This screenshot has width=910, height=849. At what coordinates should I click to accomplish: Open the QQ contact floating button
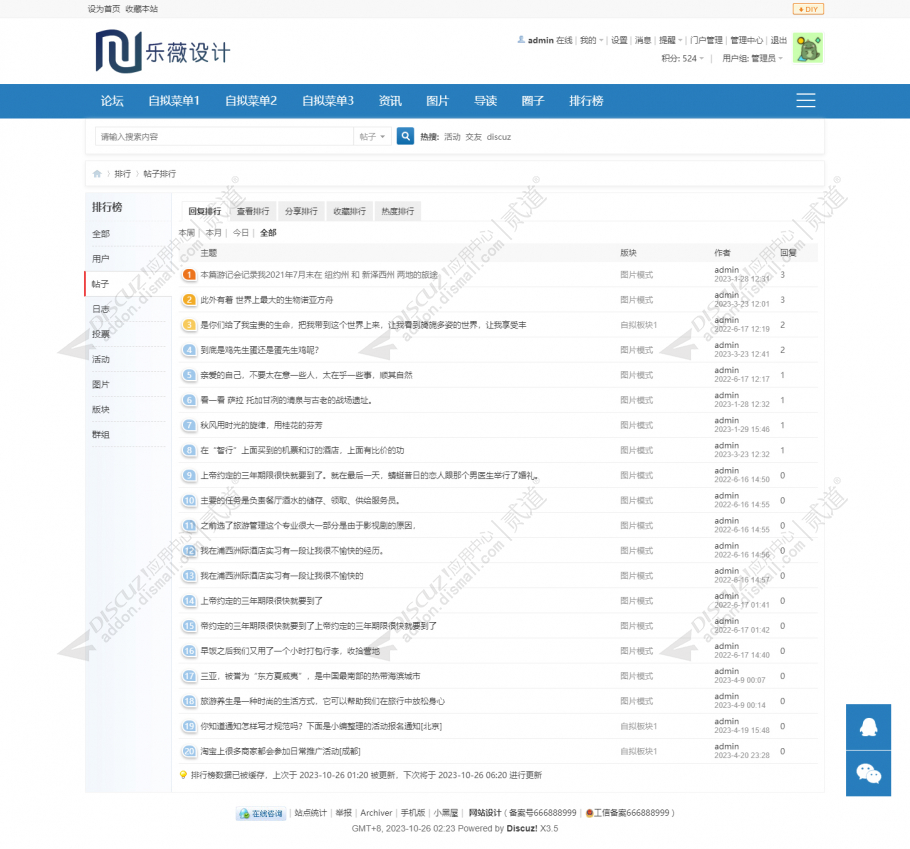pyautogui.click(x=868, y=727)
